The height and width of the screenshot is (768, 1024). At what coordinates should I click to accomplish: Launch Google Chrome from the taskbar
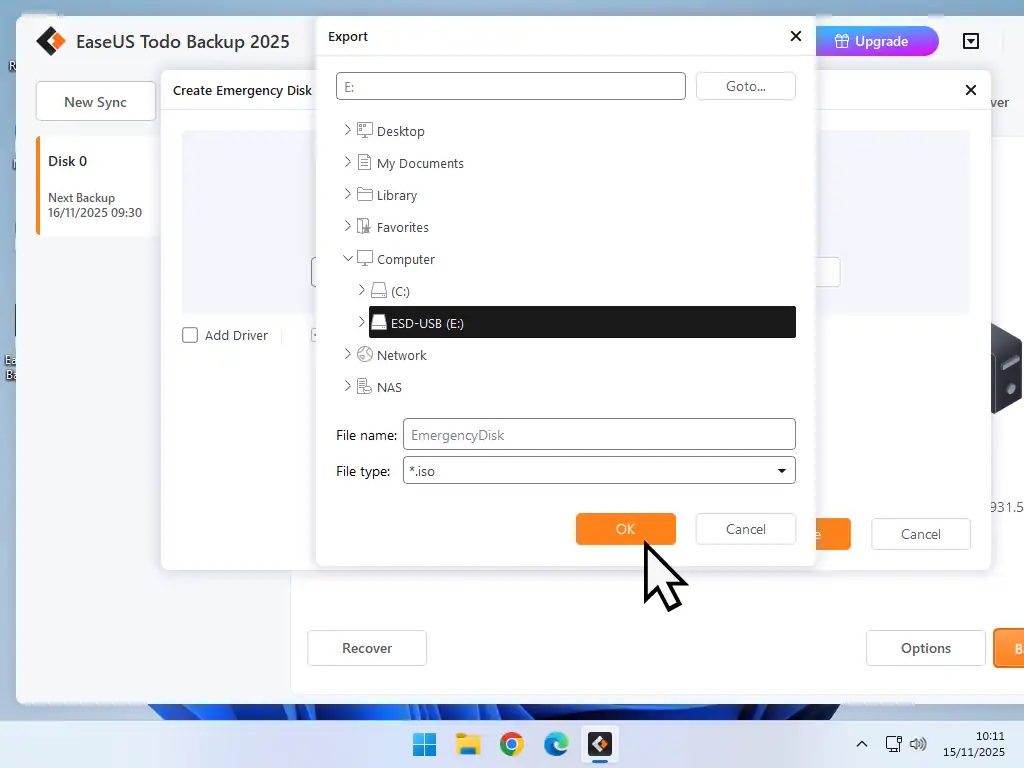tap(512, 744)
